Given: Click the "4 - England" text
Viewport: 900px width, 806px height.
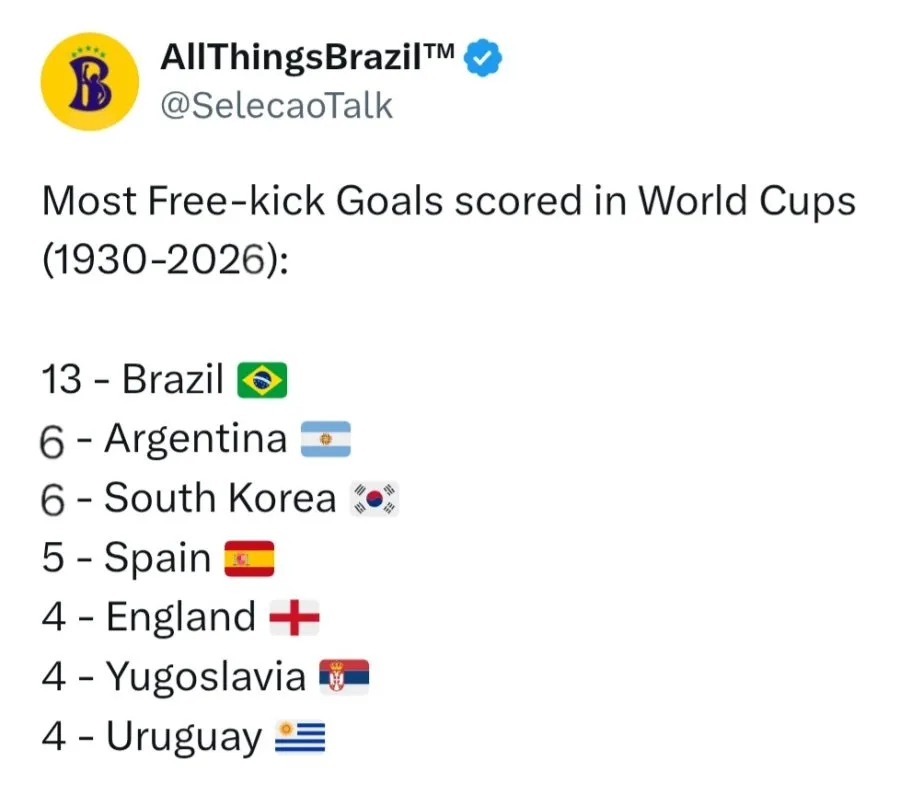Looking at the screenshot, I should (x=149, y=617).
